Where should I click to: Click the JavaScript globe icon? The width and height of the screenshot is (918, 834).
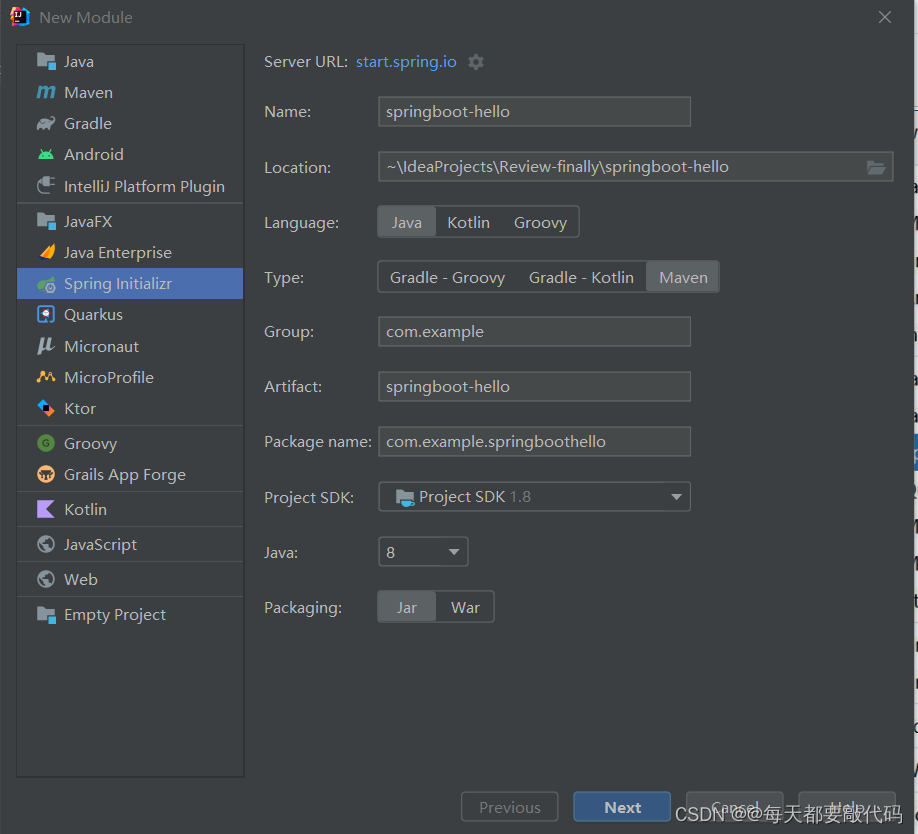tap(46, 544)
